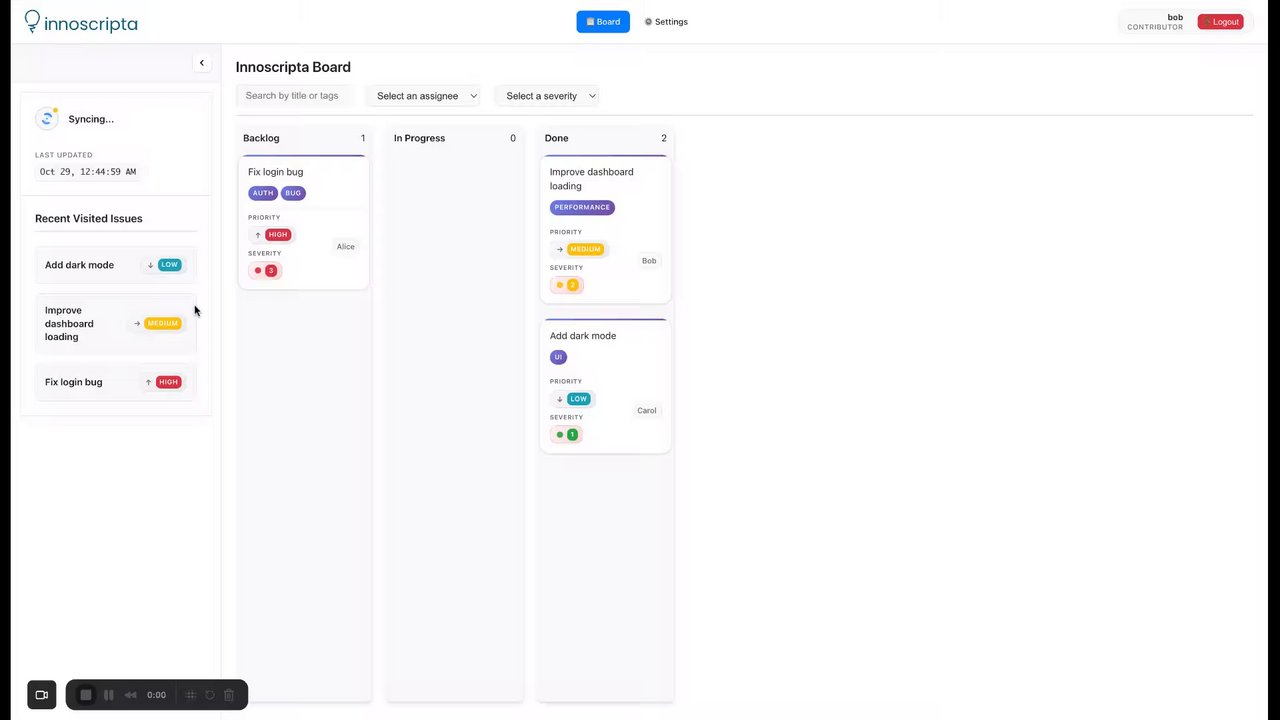Click the innoscripta lightbulb logo
This screenshot has height=720, width=1280.
click(x=33, y=20)
